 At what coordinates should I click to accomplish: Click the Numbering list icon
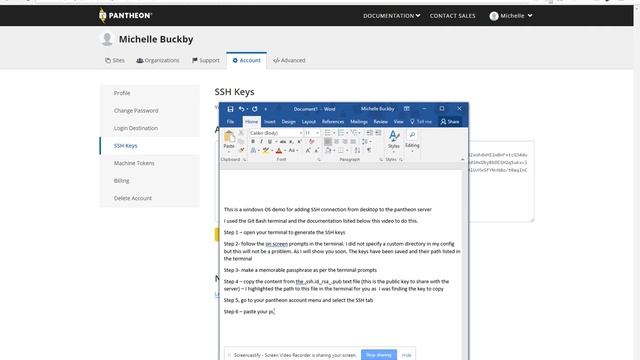tap(341, 133)
